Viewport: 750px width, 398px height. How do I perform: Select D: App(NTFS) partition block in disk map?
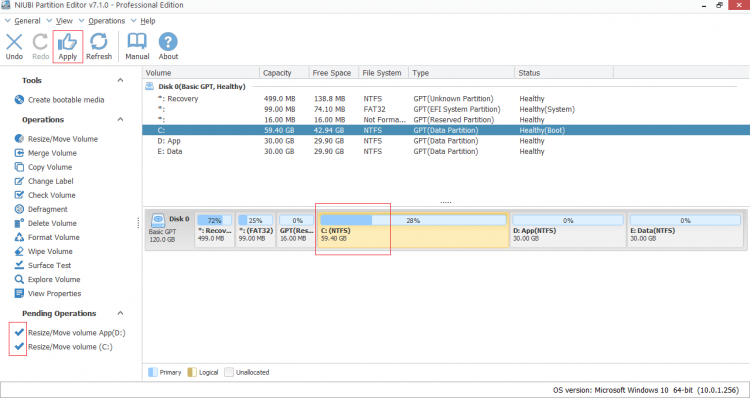tap(568, 230)
